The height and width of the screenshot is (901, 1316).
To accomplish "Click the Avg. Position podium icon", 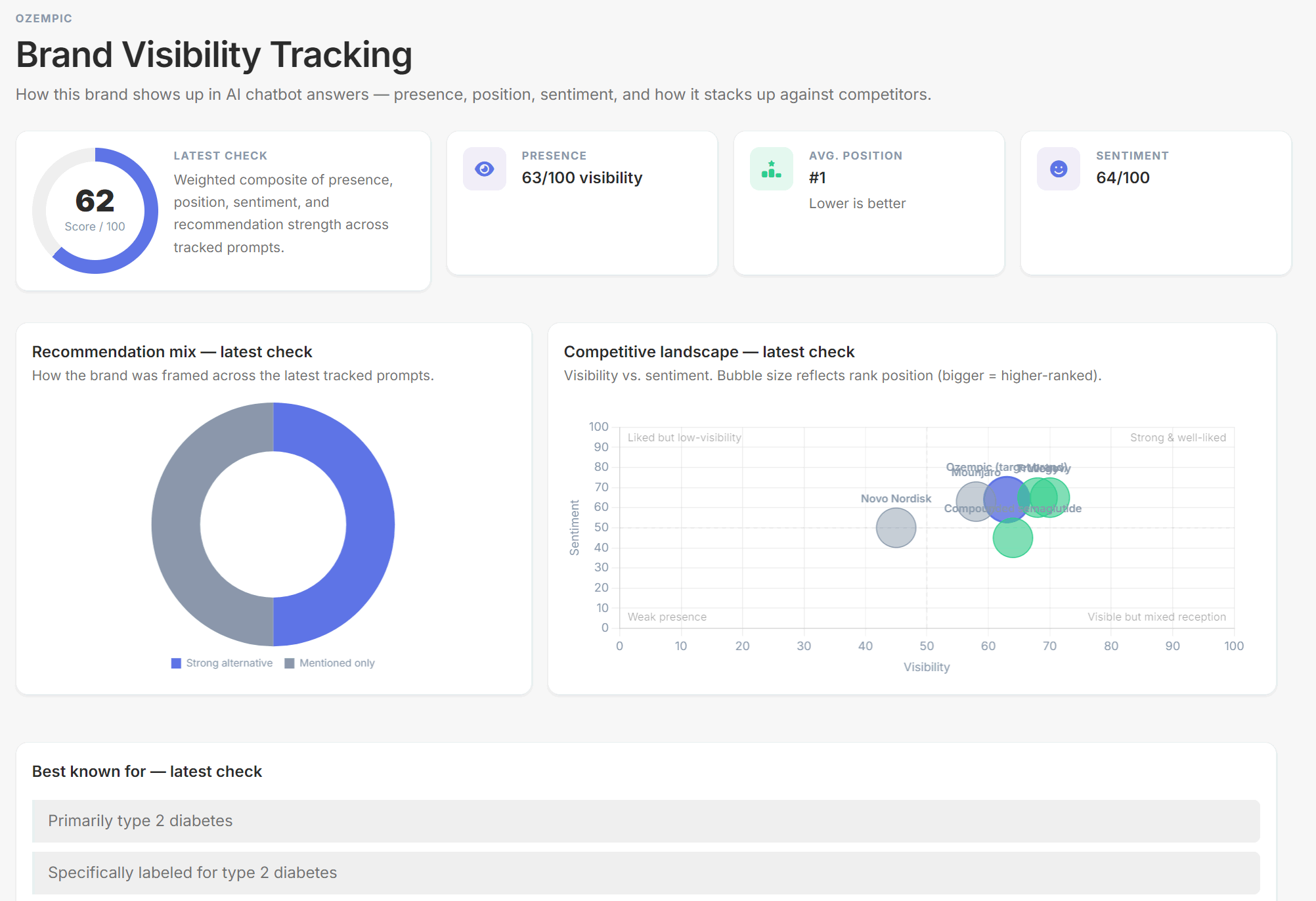I will point(772,169).
